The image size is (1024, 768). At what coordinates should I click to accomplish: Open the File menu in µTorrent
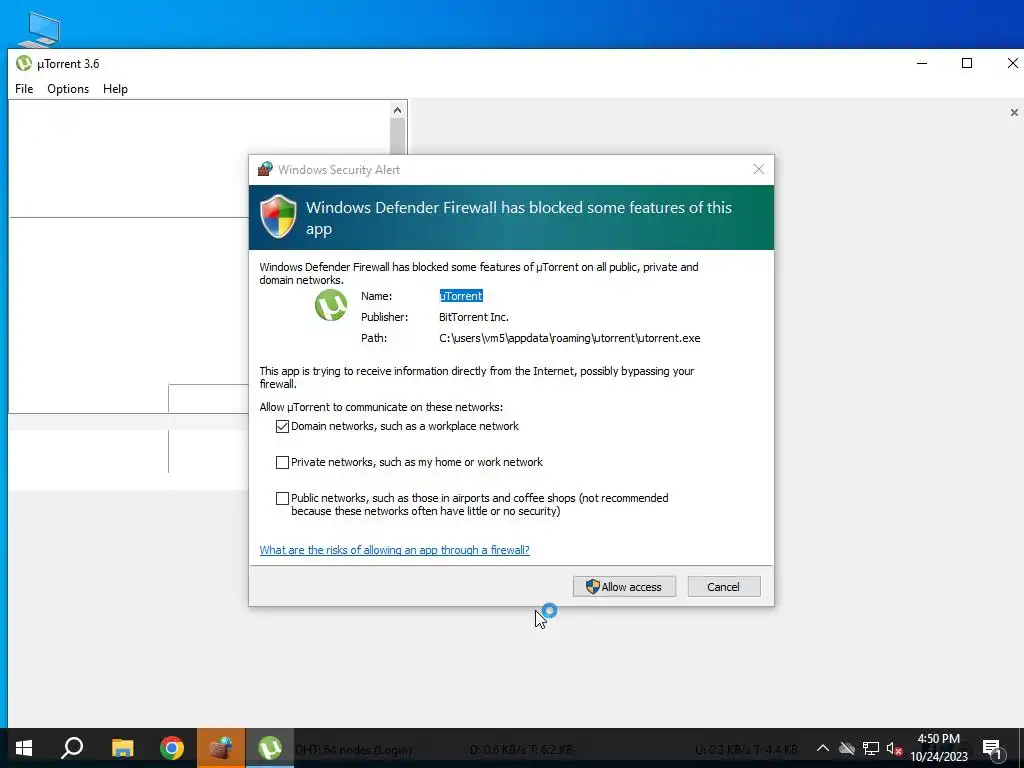click(x=24, y=89)
